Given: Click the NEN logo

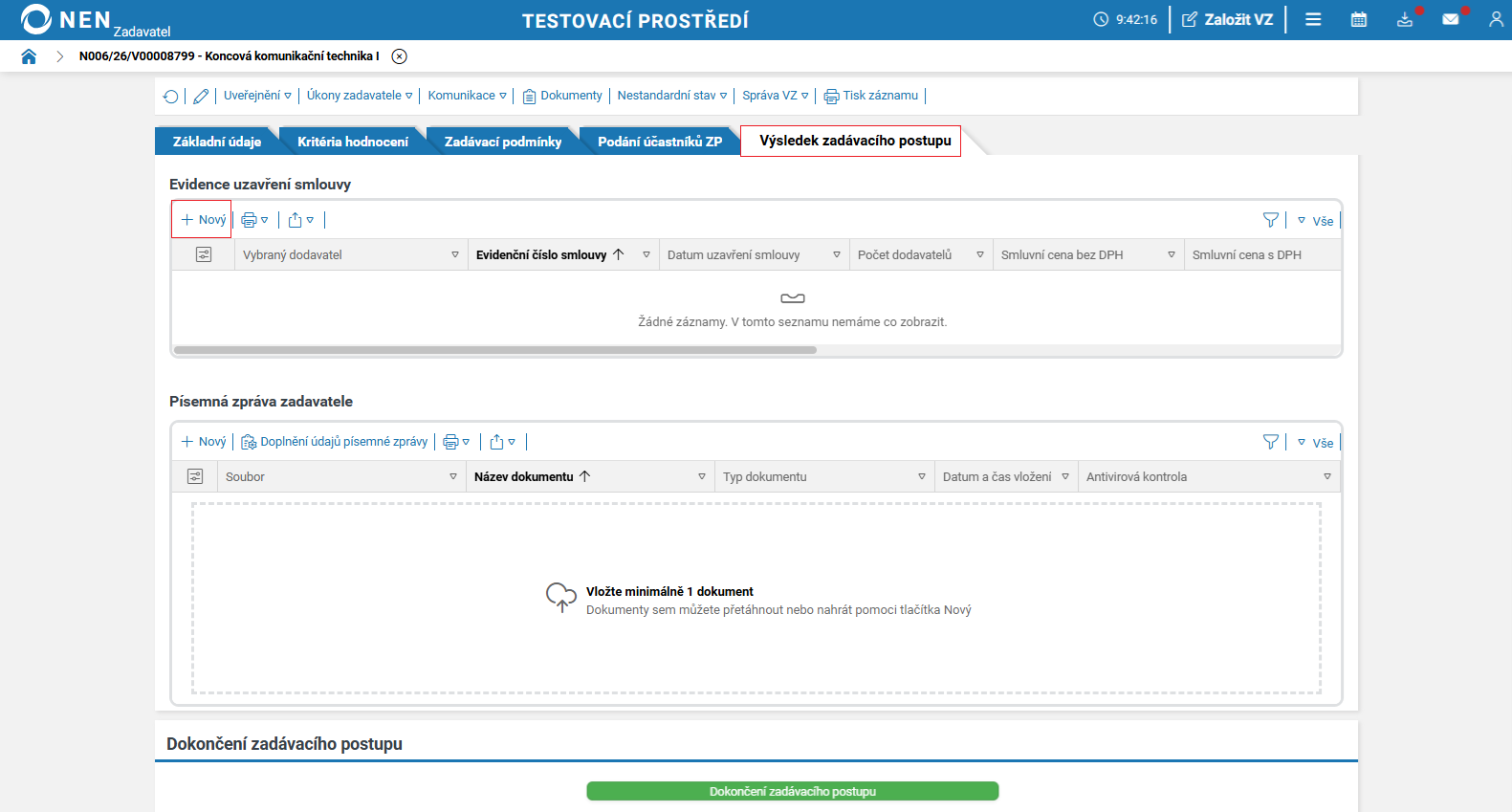Looking at the screenshot, I should [67, 19].
